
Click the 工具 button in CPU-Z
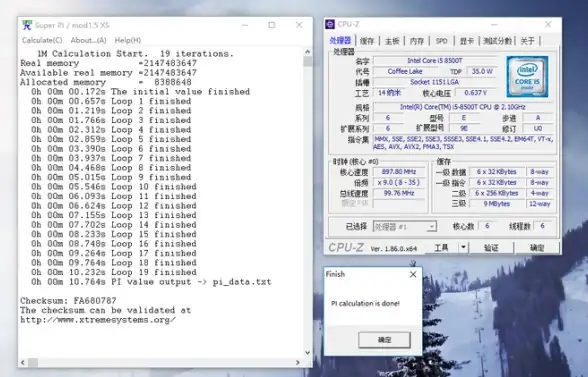(x=441, y=247)
